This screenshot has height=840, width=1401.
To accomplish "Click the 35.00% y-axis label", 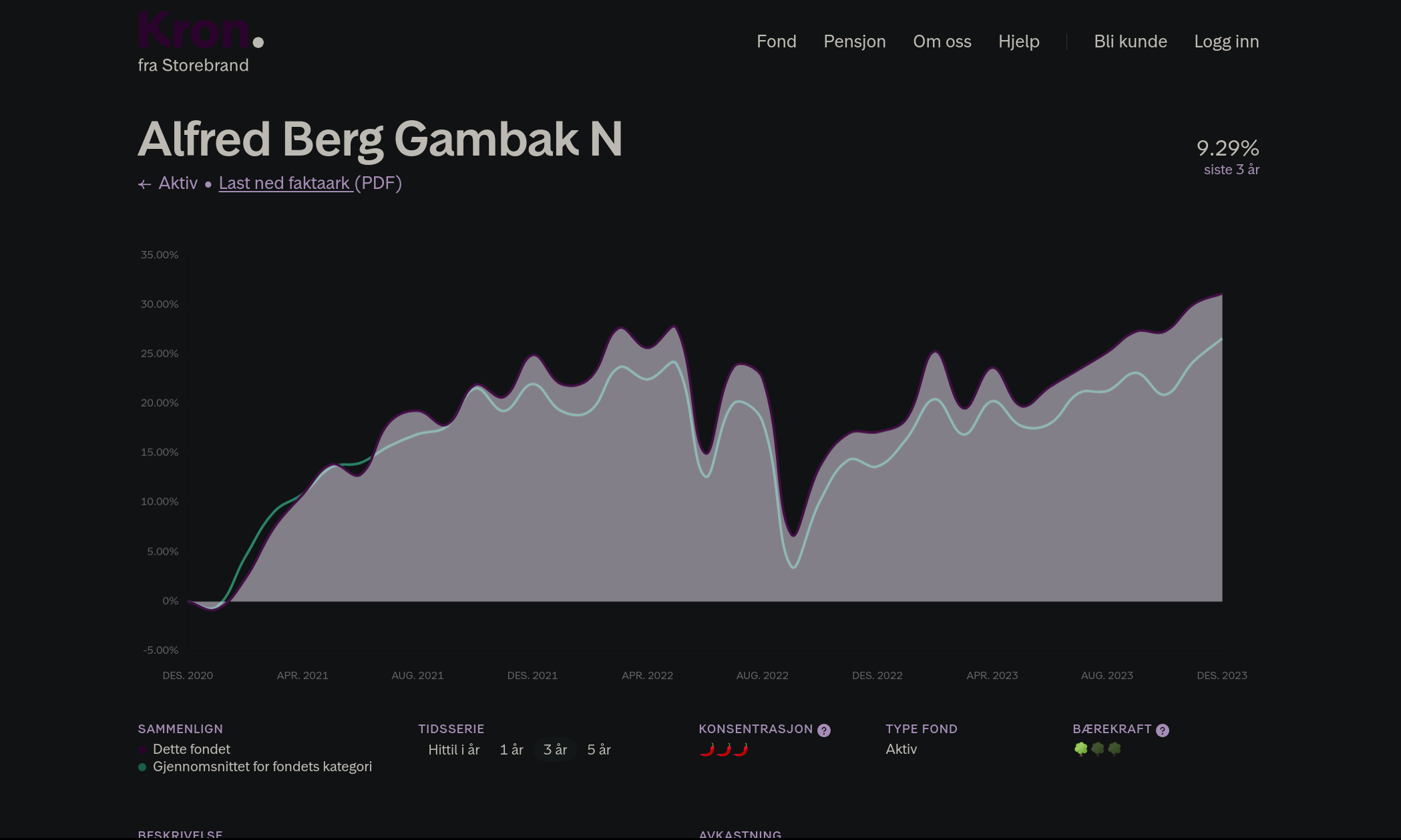I will click(x=159, y=255).
